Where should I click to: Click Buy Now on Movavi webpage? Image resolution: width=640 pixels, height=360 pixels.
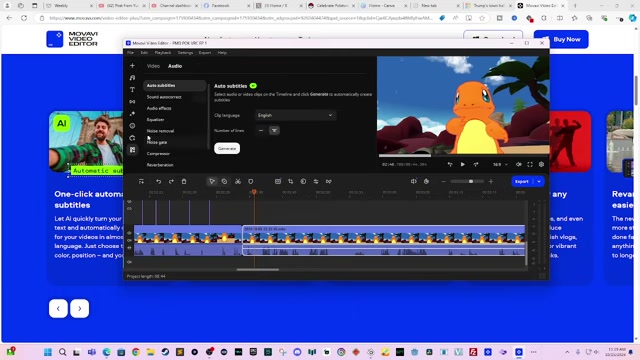click(x=561, y=39)
